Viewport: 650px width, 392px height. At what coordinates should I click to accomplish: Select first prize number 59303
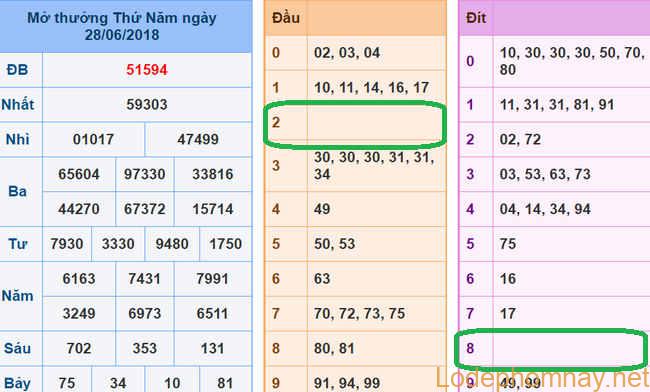pos(147,104)
